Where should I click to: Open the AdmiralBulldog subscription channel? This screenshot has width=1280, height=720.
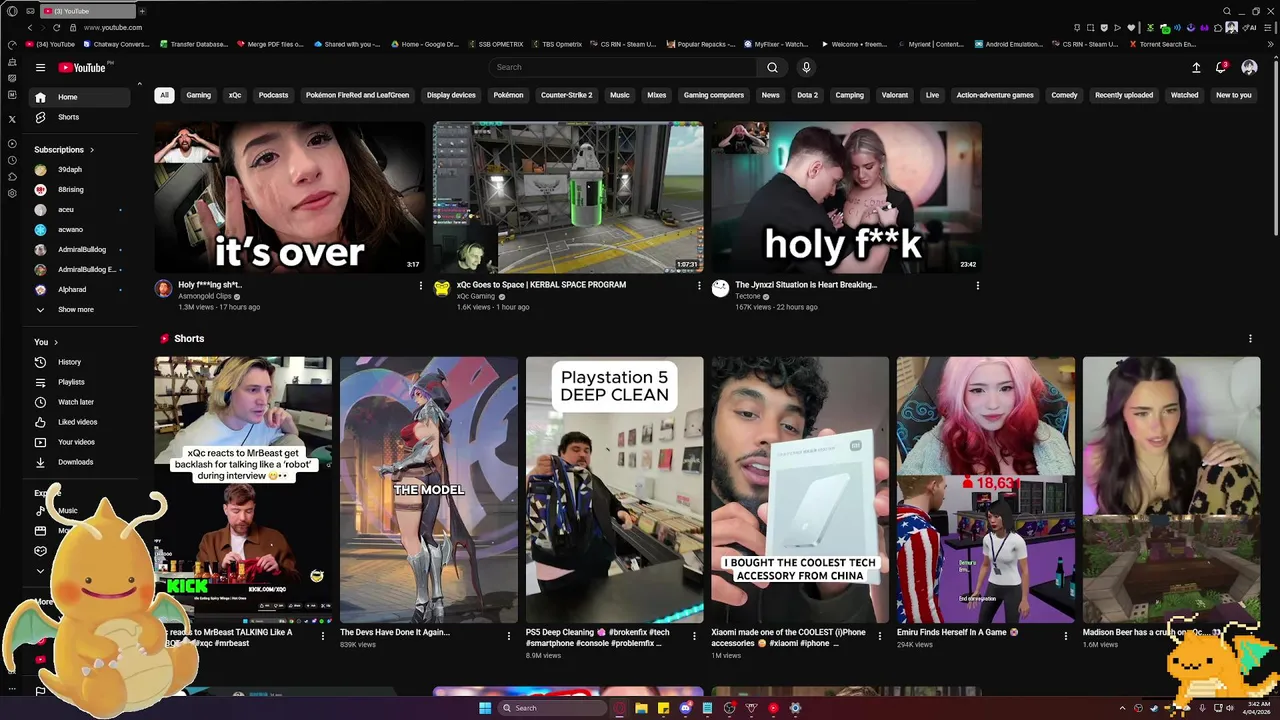(x=80, y=249)
